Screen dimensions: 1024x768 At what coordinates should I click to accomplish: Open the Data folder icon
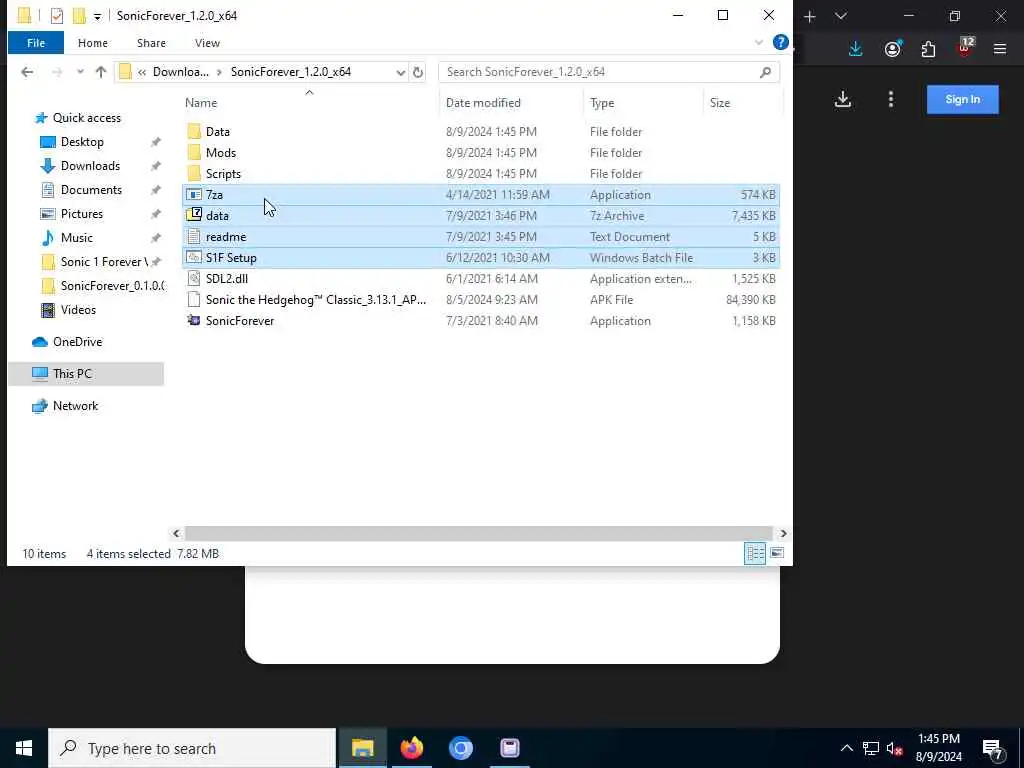(x=194, y=131)
